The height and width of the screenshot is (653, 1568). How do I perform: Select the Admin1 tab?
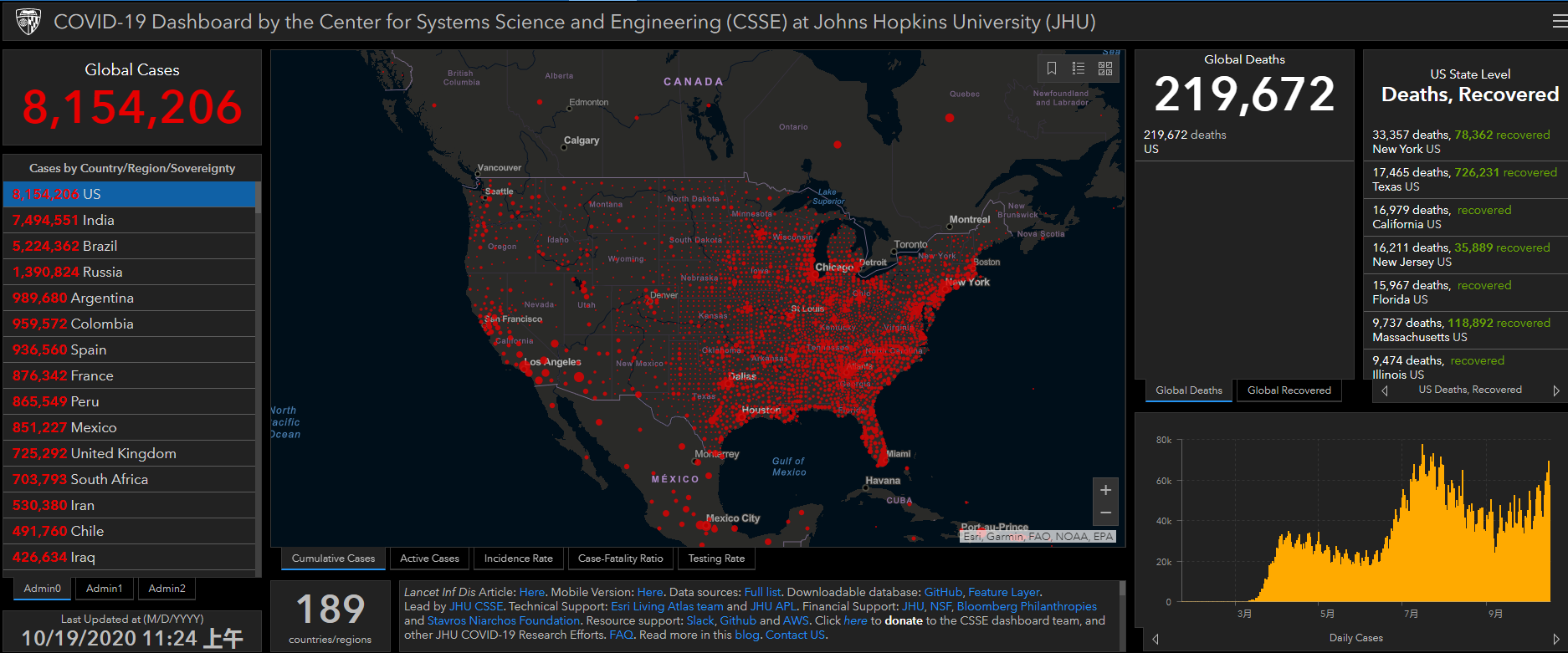pos(104,589)
